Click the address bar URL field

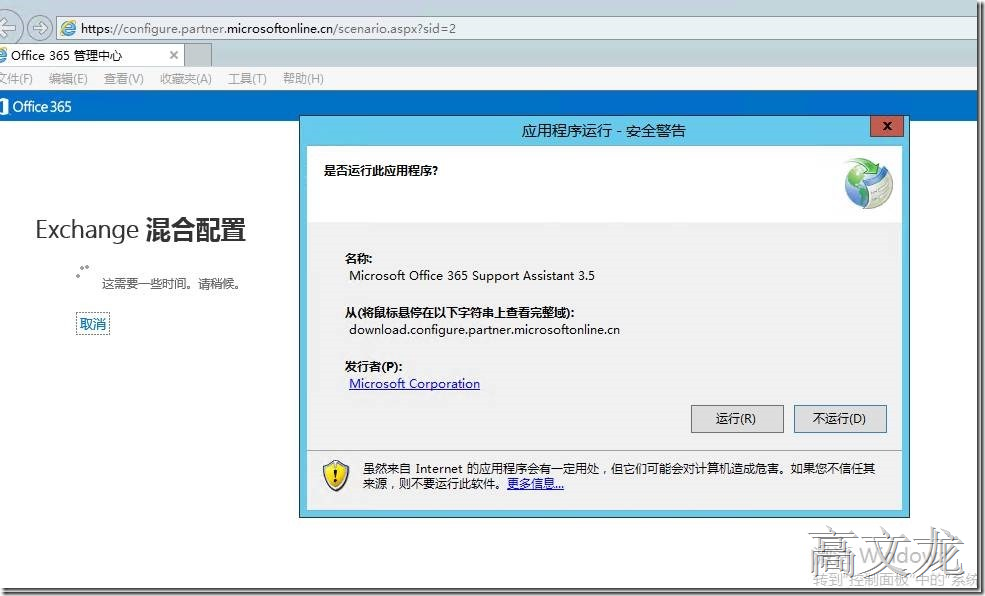(x=515, y=28)
